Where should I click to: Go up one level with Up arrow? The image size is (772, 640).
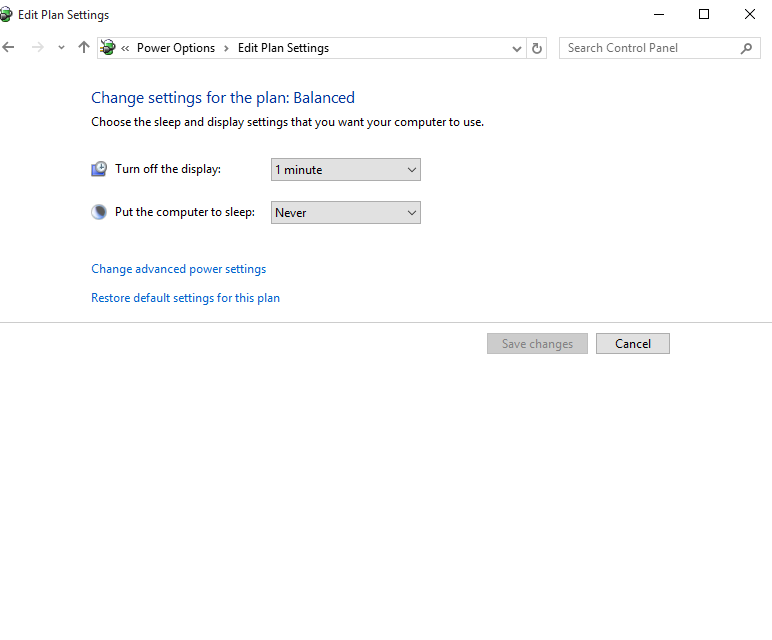click(x=84, y=48)
